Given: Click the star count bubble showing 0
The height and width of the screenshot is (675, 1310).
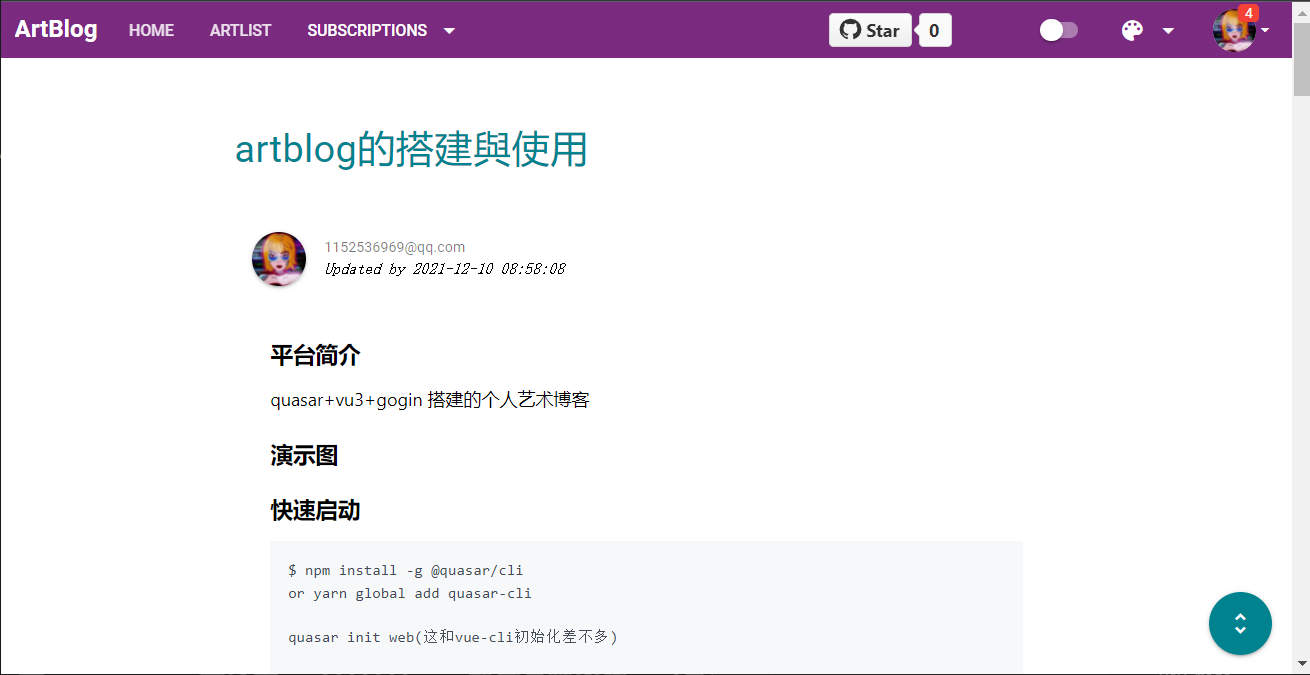Looking at the screenshot, I should point(934,30).
